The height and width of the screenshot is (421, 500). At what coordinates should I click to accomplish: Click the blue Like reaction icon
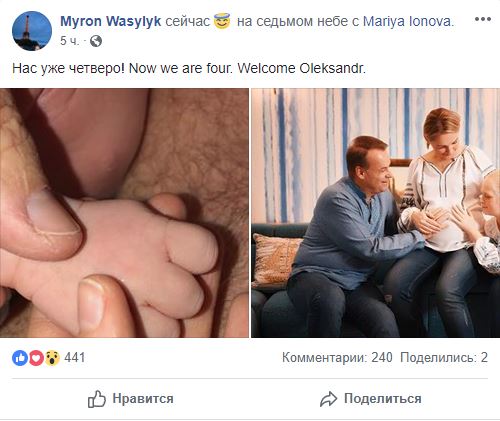[20, 358]
